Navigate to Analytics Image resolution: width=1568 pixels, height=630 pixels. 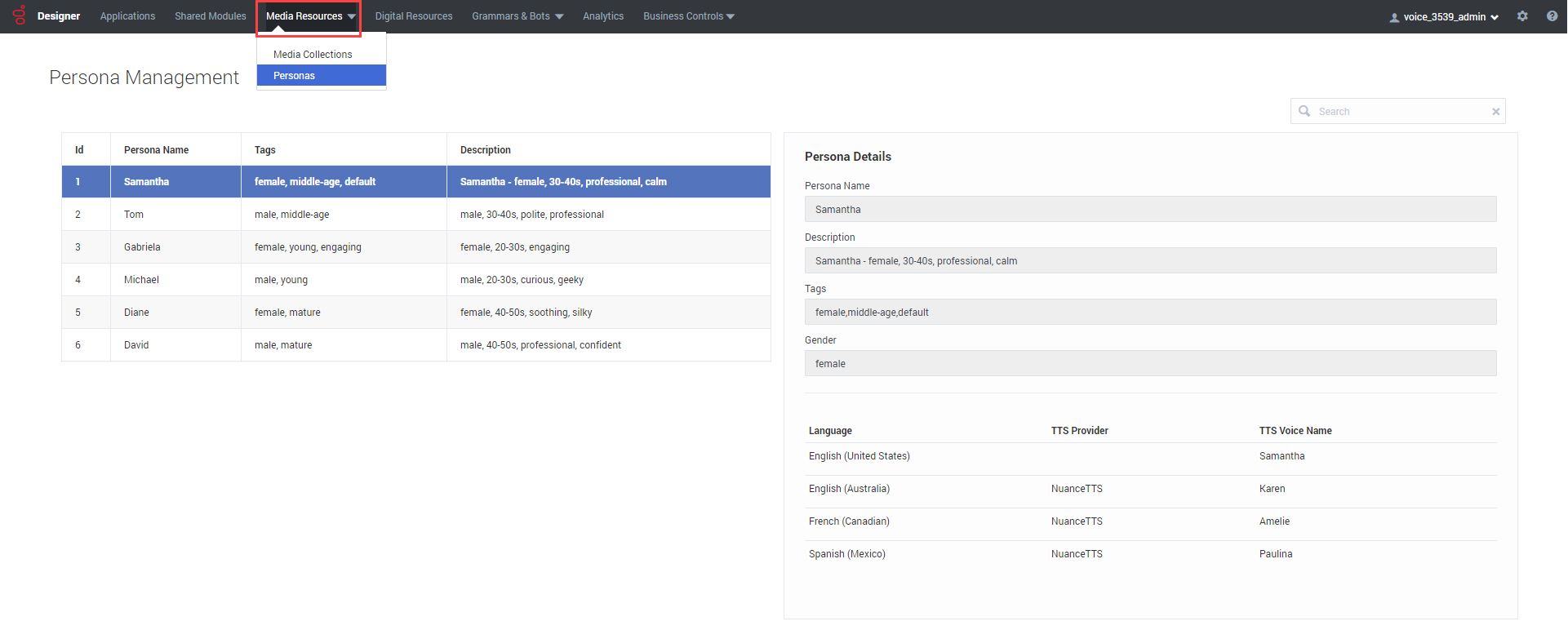[602, 16]
